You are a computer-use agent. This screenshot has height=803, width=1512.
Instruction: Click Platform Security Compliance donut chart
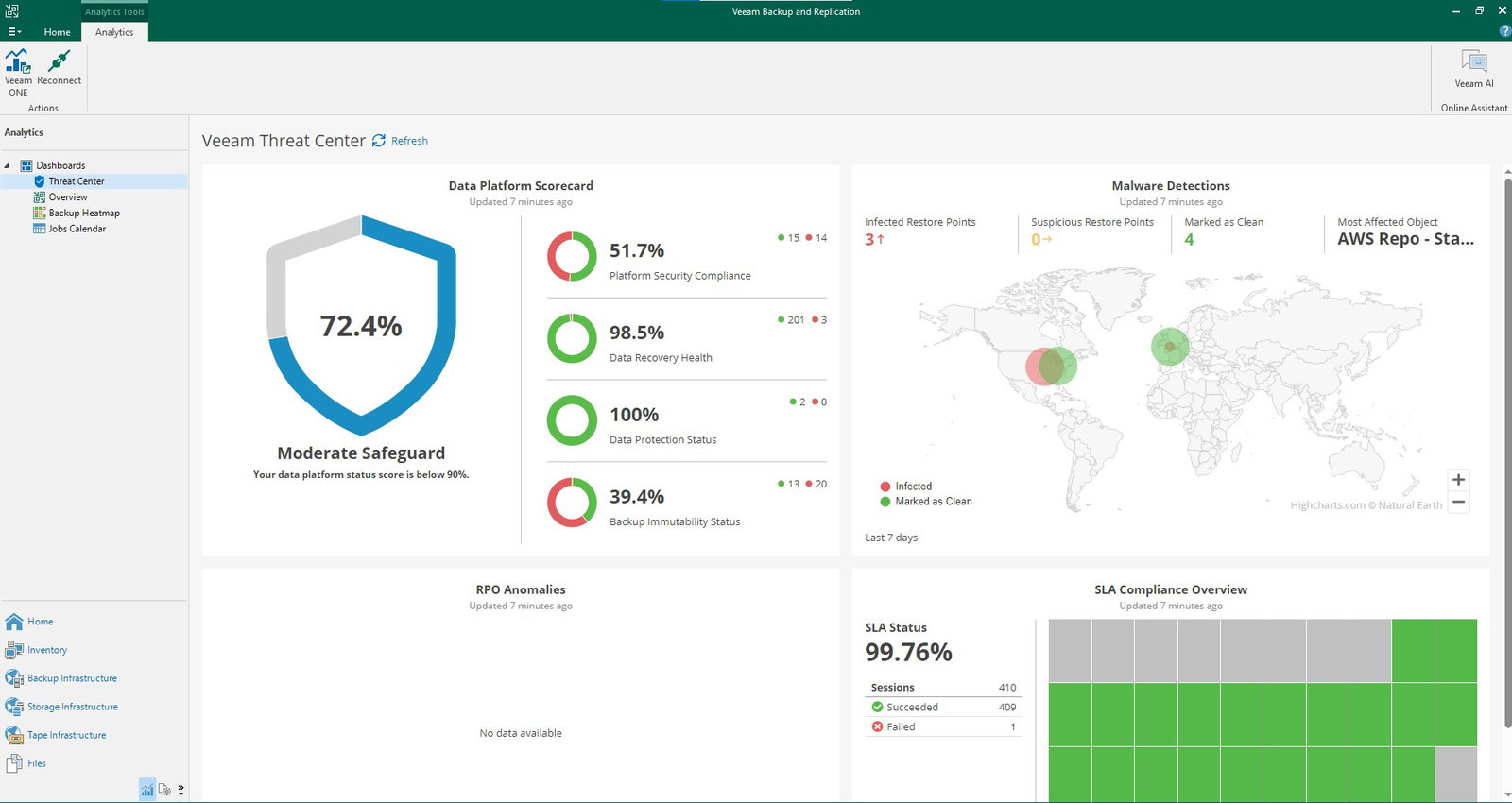coord(572,257)
